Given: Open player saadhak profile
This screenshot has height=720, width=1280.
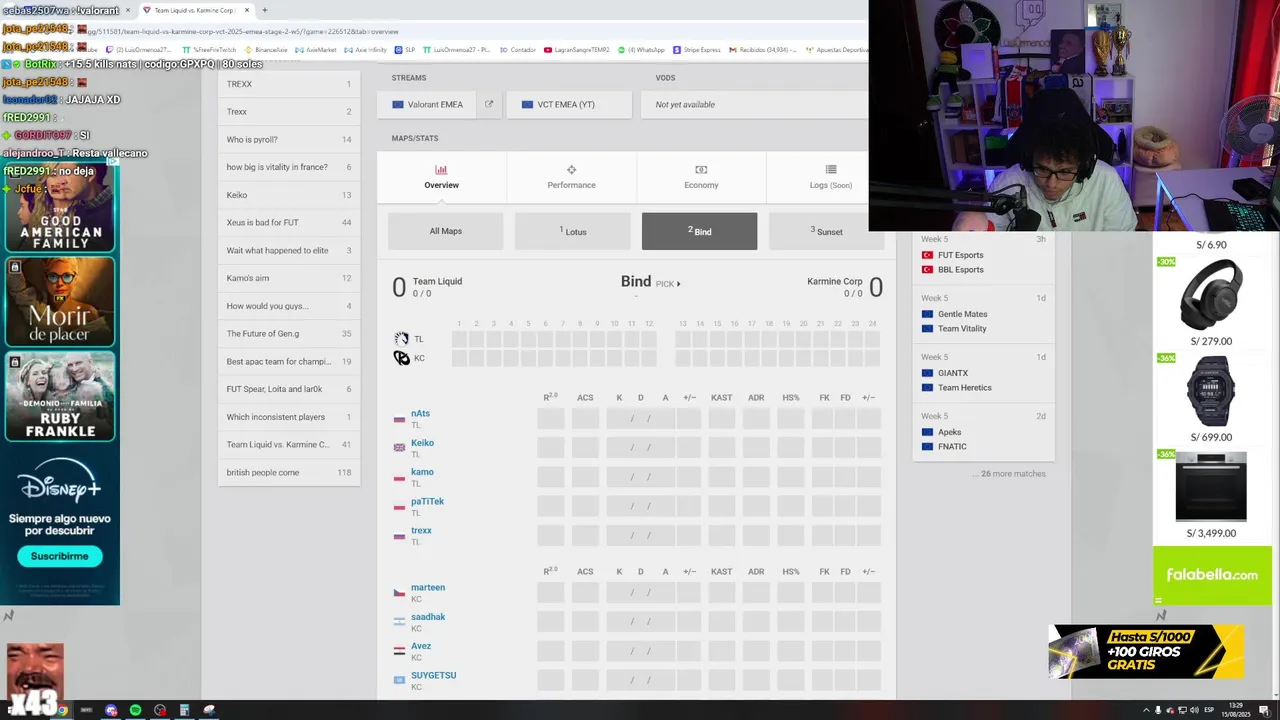Looking at the screenshot, I should coord(428,617).
